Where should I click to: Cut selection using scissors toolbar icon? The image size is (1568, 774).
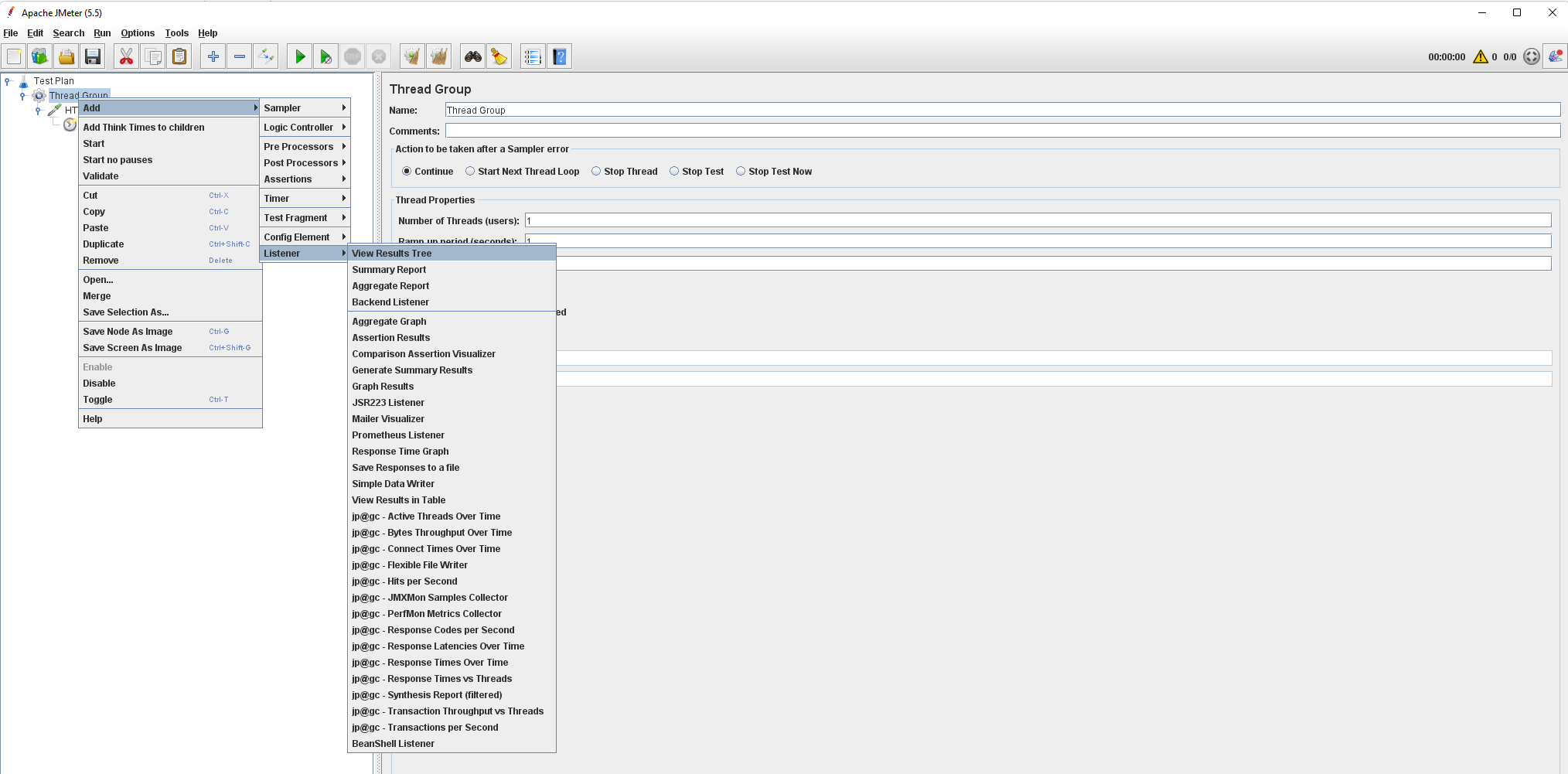tap(126, 56)
